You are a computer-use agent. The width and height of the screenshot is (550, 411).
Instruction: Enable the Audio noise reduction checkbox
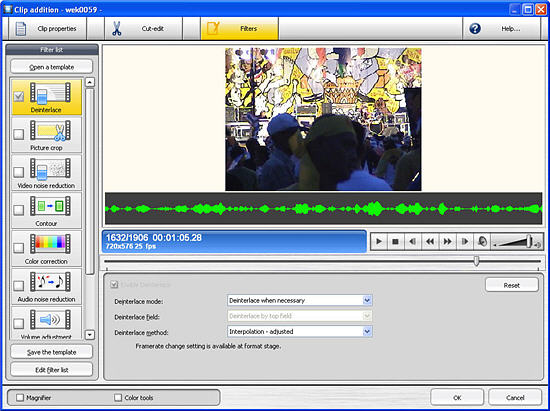tap(19, 285)
